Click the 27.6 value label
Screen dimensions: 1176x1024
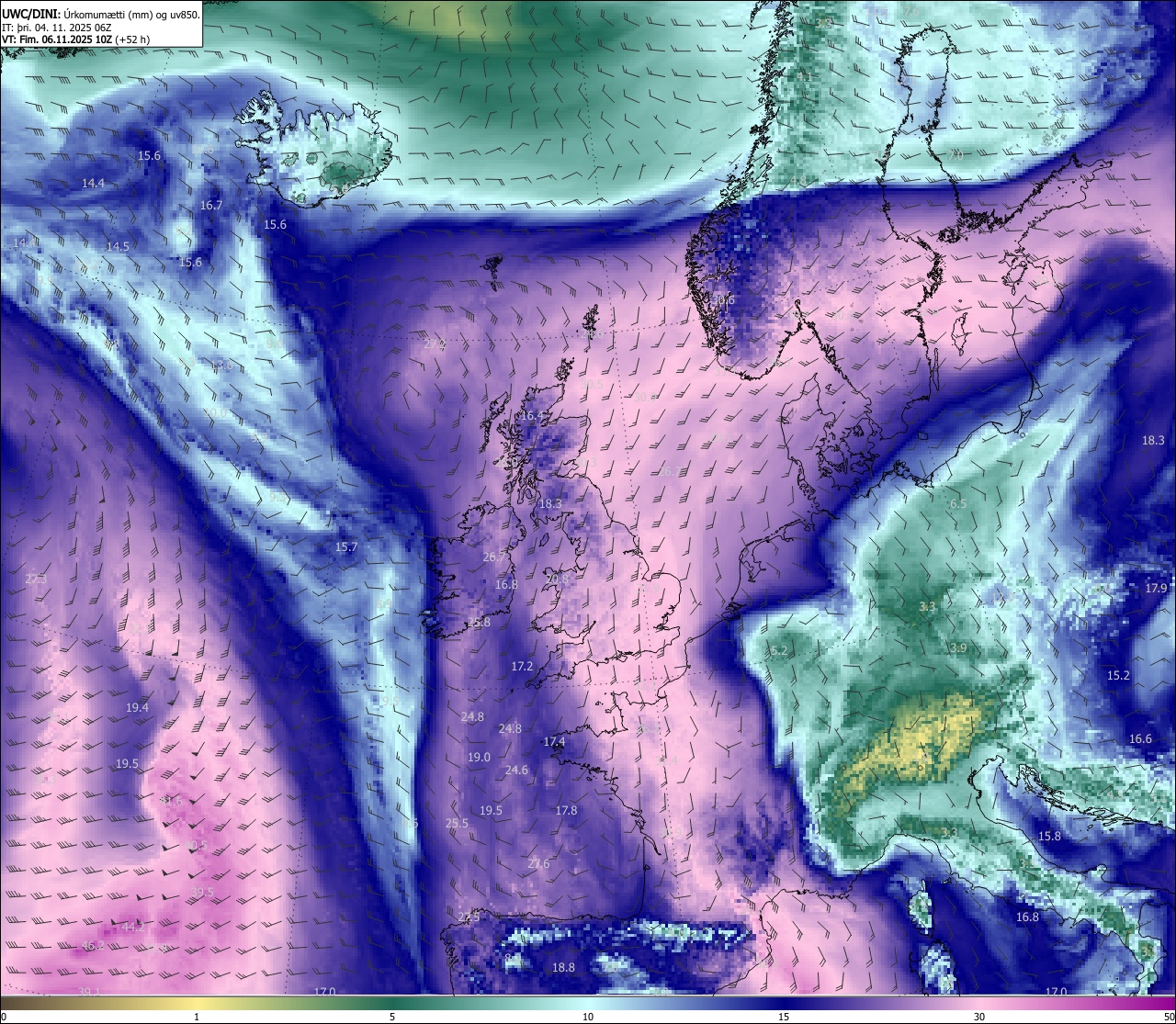click(x=538, y=864)
